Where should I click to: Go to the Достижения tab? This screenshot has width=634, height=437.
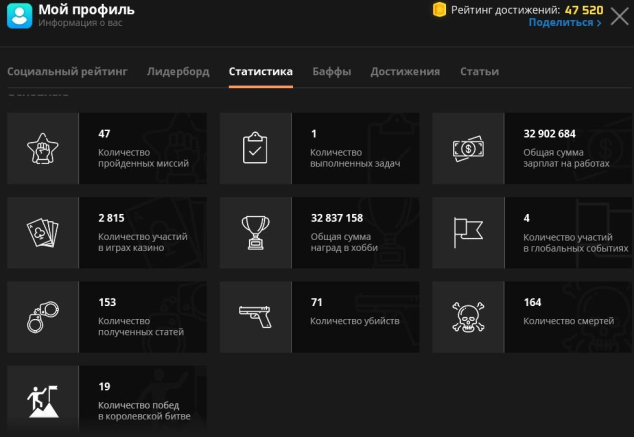click(405, 72)
